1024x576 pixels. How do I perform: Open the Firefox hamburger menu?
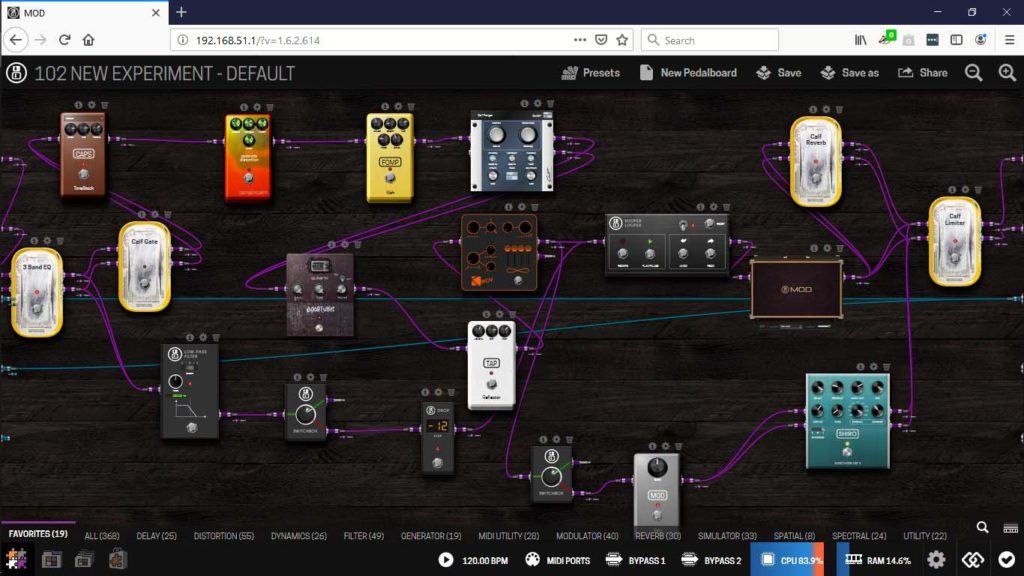pos(1009,40)
